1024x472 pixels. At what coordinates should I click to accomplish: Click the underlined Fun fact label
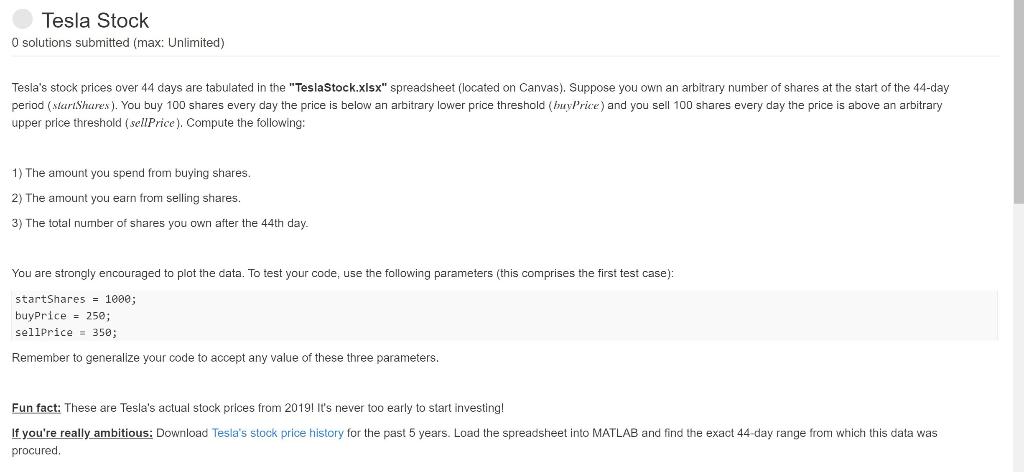point(37,408)
